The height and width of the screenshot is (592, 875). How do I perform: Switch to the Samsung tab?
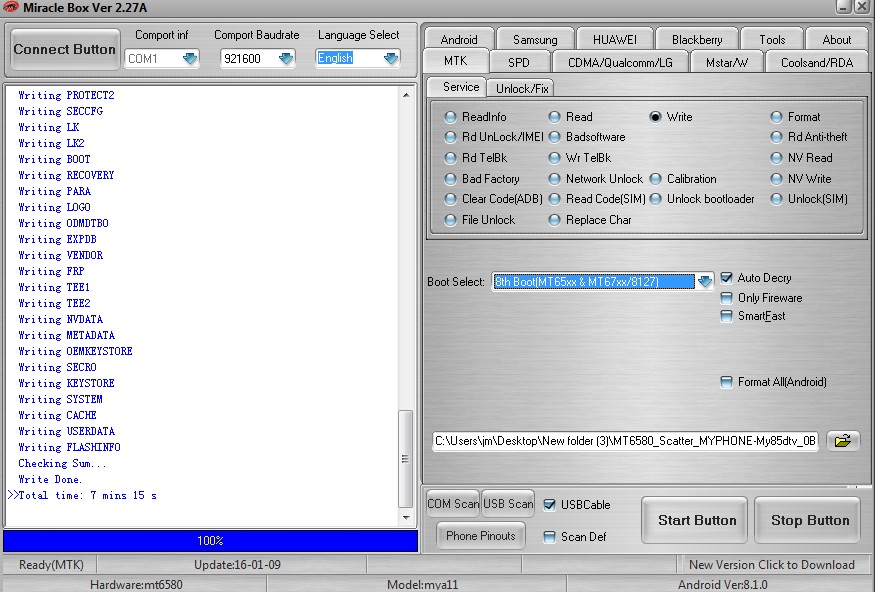(x=535, y=39)
